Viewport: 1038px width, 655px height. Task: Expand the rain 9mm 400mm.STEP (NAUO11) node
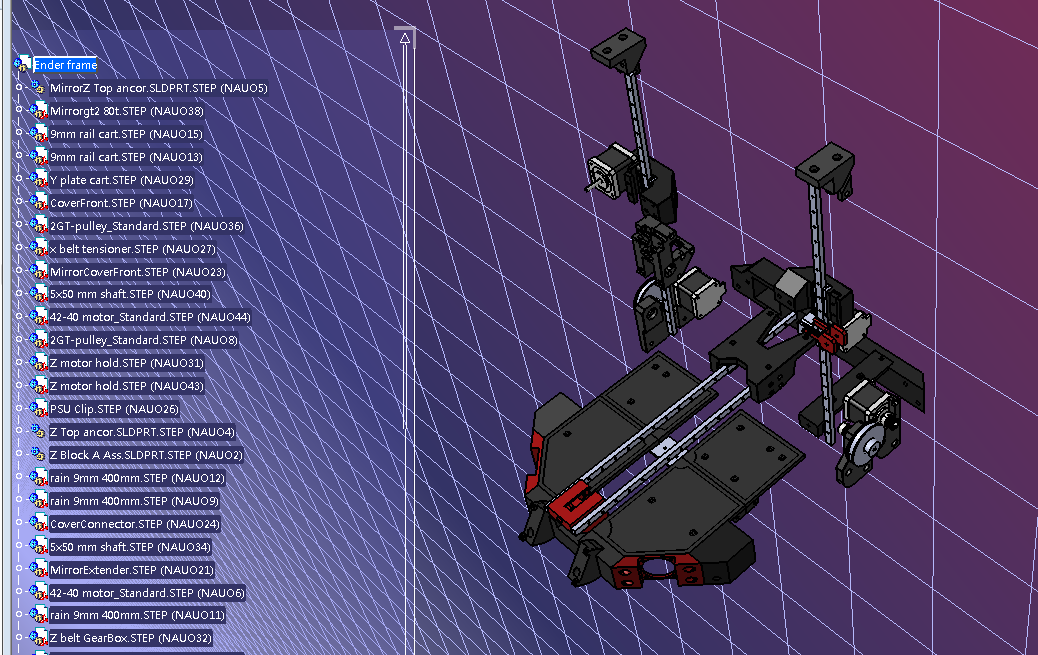(19, 614)
